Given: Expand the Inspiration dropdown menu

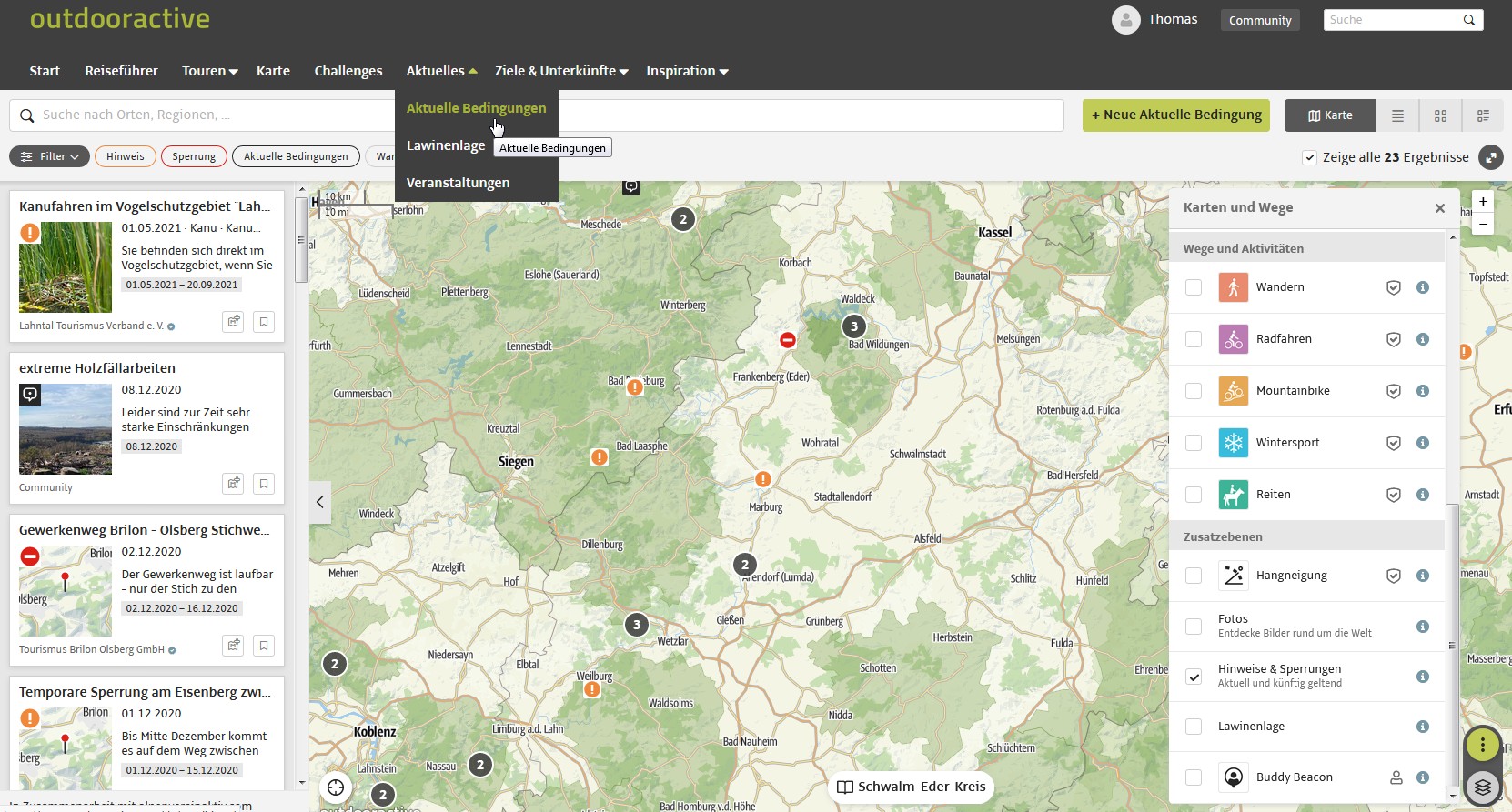Looking at the screenshot, I should coord(687,71).
